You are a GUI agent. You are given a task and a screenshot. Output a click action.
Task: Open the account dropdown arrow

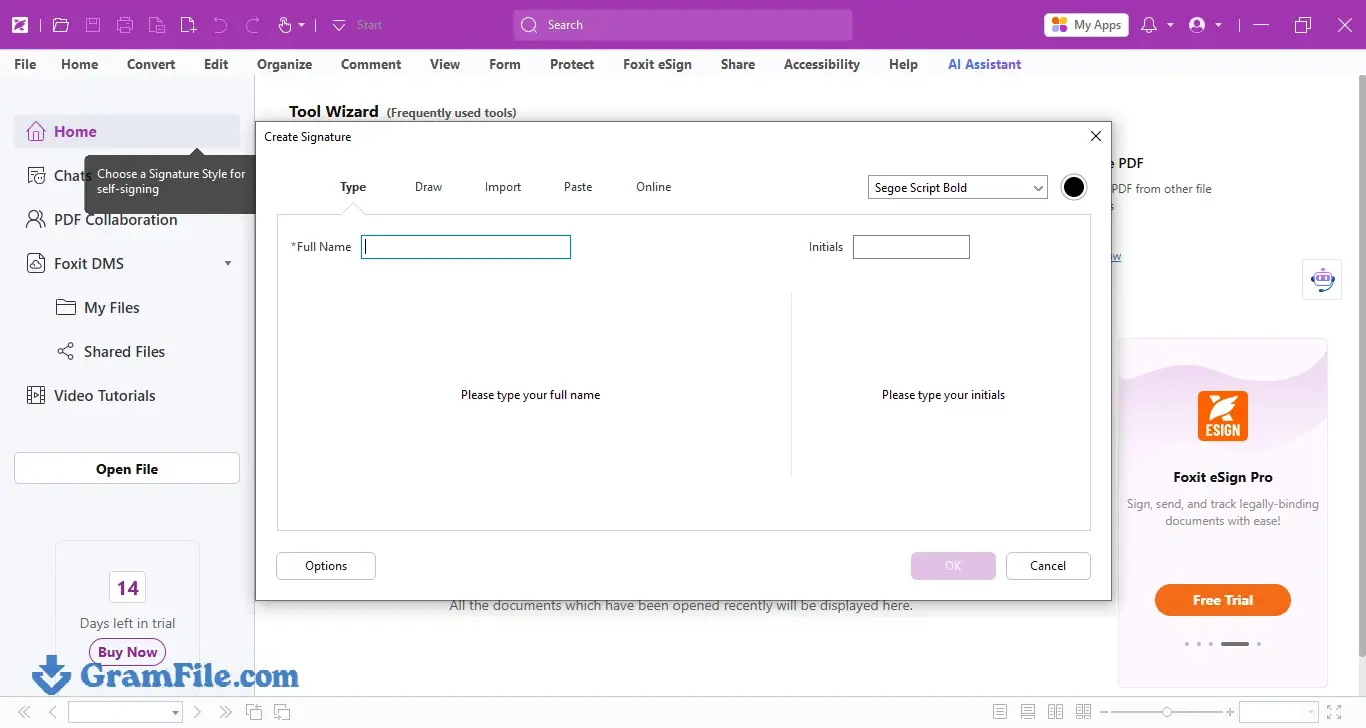pyautogui.click(x=1218, y=25)
